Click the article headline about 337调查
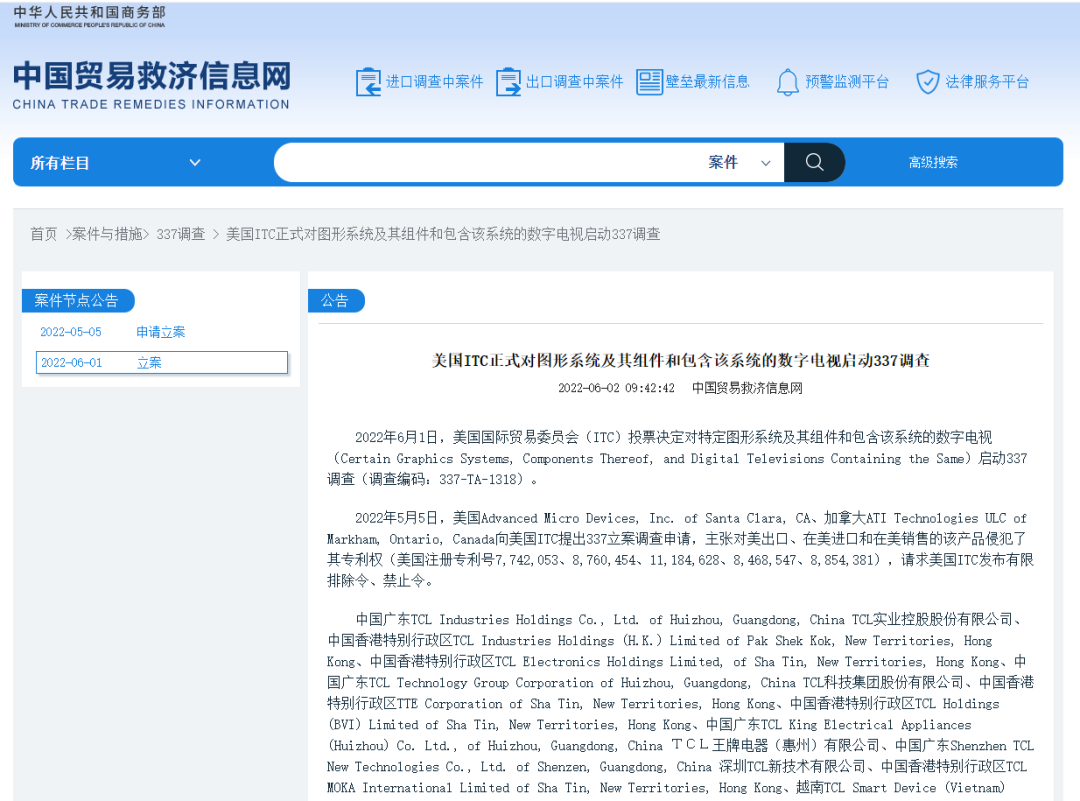The image size is (1080, 801). 681,360
